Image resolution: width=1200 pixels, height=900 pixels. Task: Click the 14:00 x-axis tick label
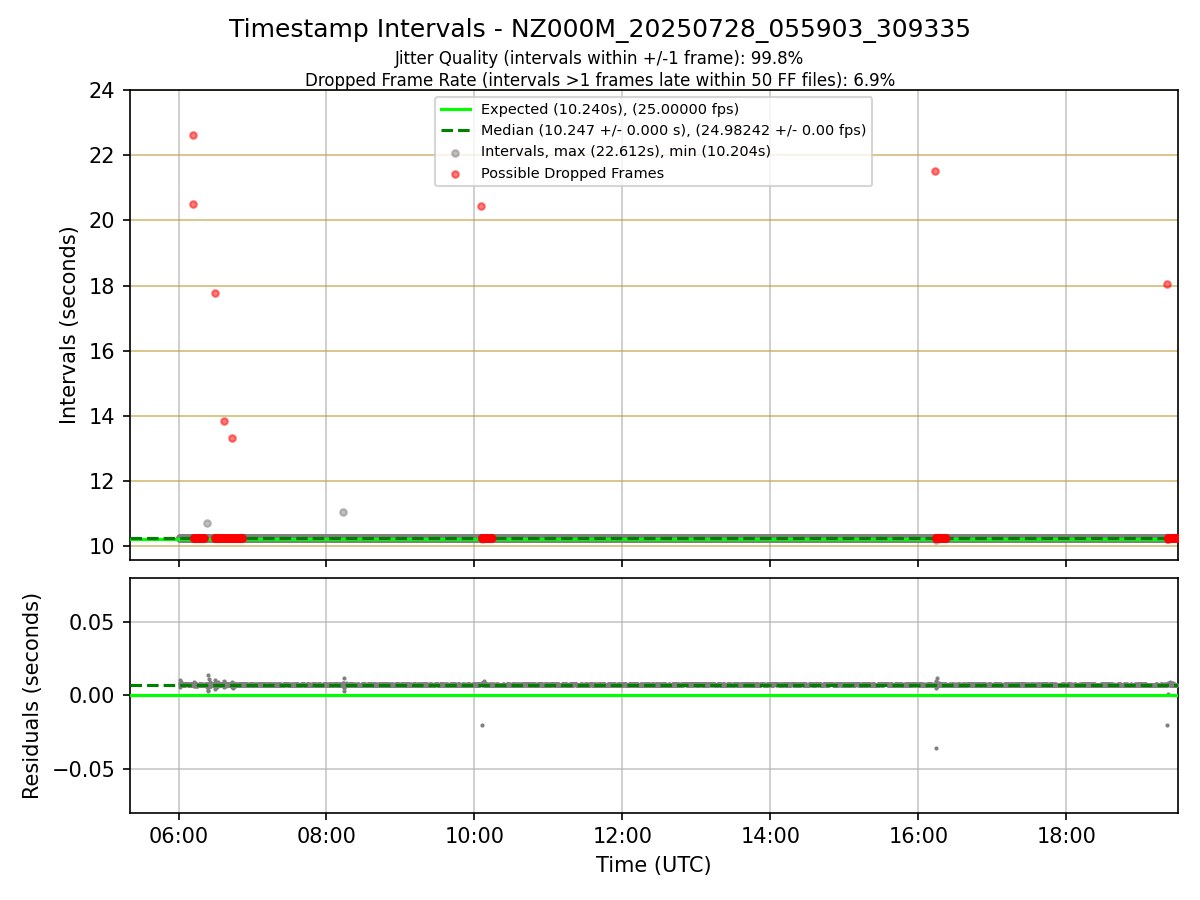(x=770, y=836)
